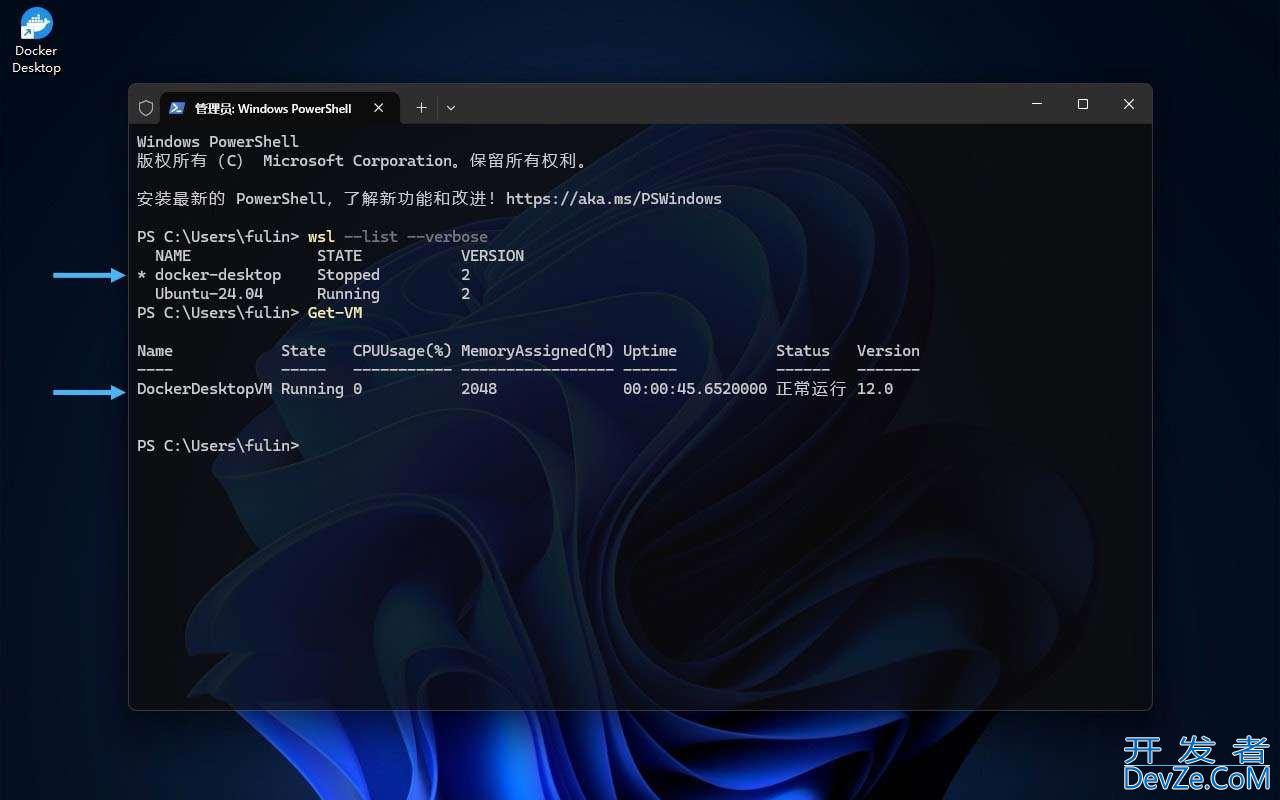Click the shield icon in terminal title bar
The height and width of the screenshot is (800, 1280).
[146, 108]
